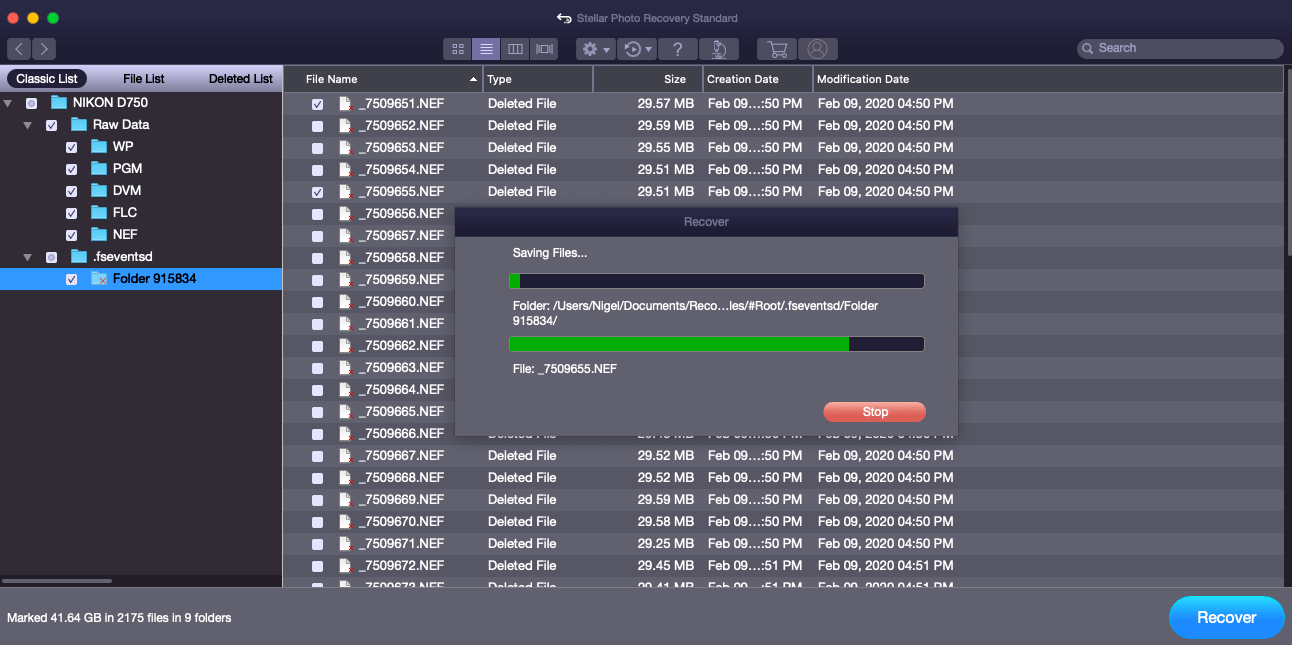Focus the Search input field

click(1180, 48)
